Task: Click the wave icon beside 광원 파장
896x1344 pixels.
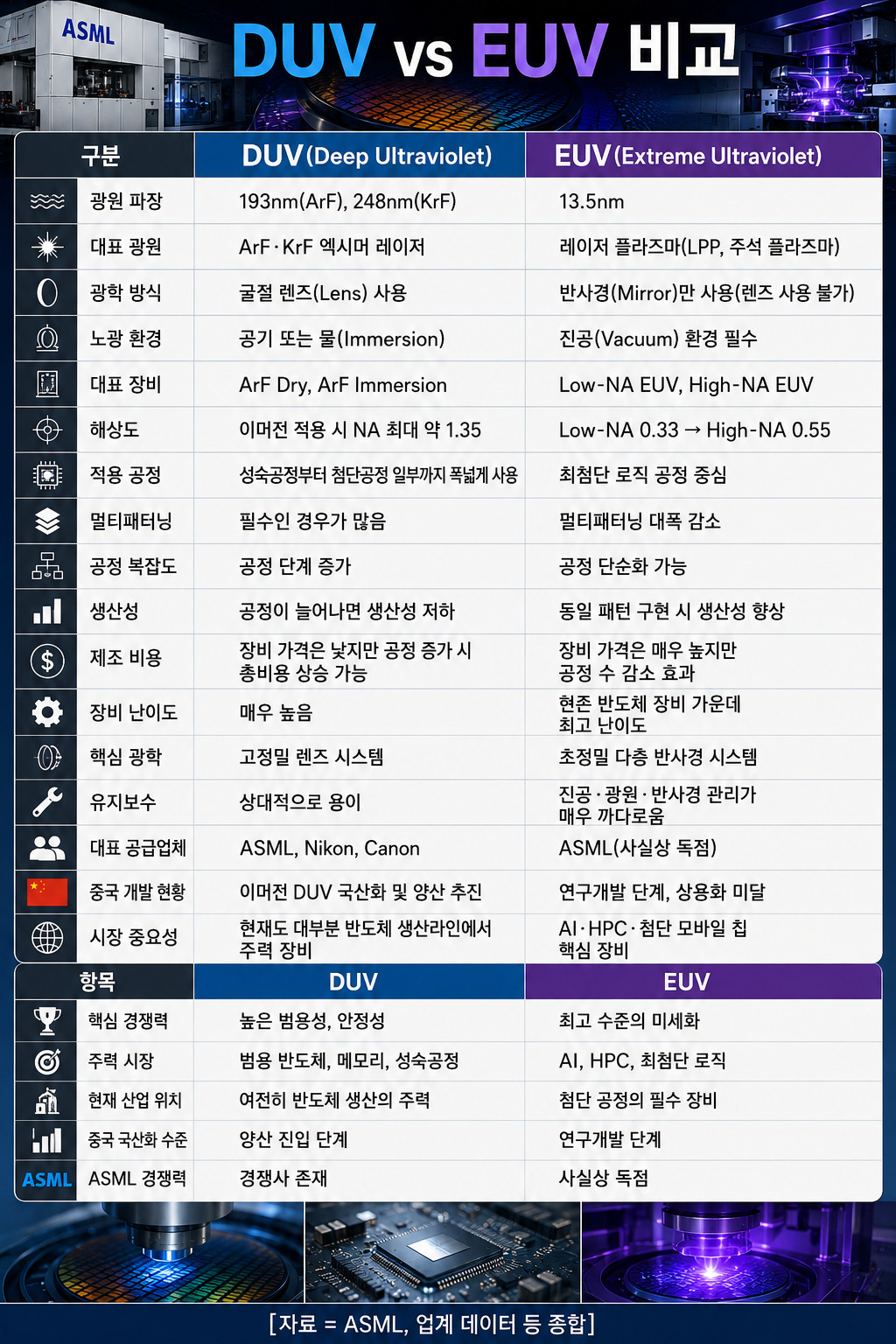Action: click(47, 201)
